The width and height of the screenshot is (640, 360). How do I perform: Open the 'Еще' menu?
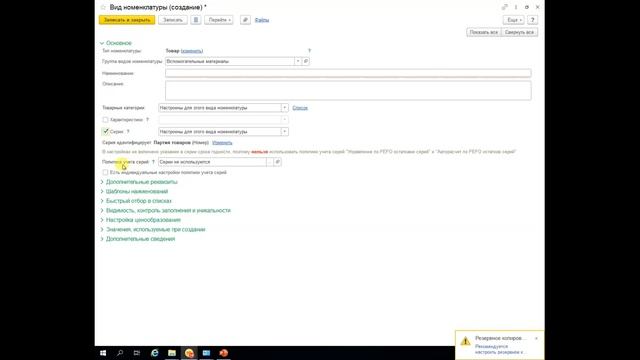point(513,20)
